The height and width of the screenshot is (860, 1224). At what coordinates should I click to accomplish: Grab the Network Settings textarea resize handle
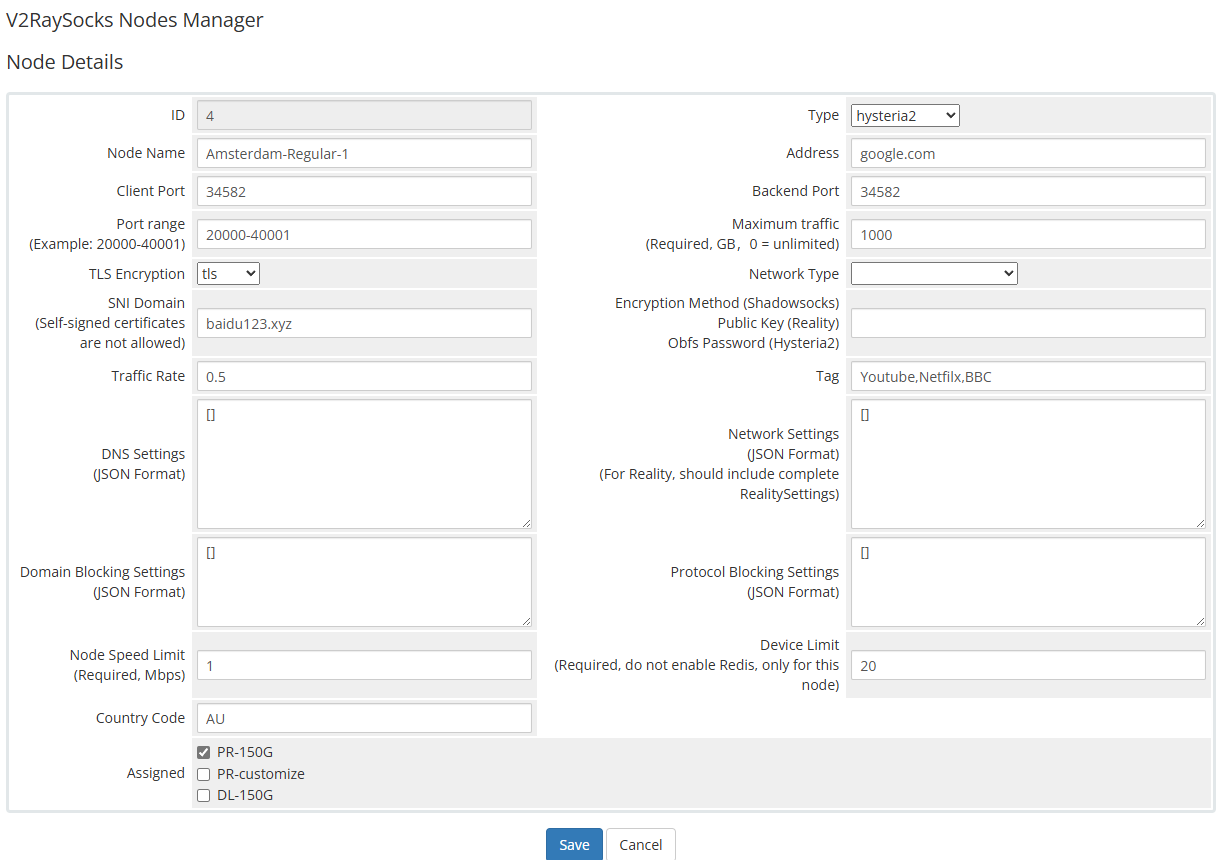coord(1200,523)
